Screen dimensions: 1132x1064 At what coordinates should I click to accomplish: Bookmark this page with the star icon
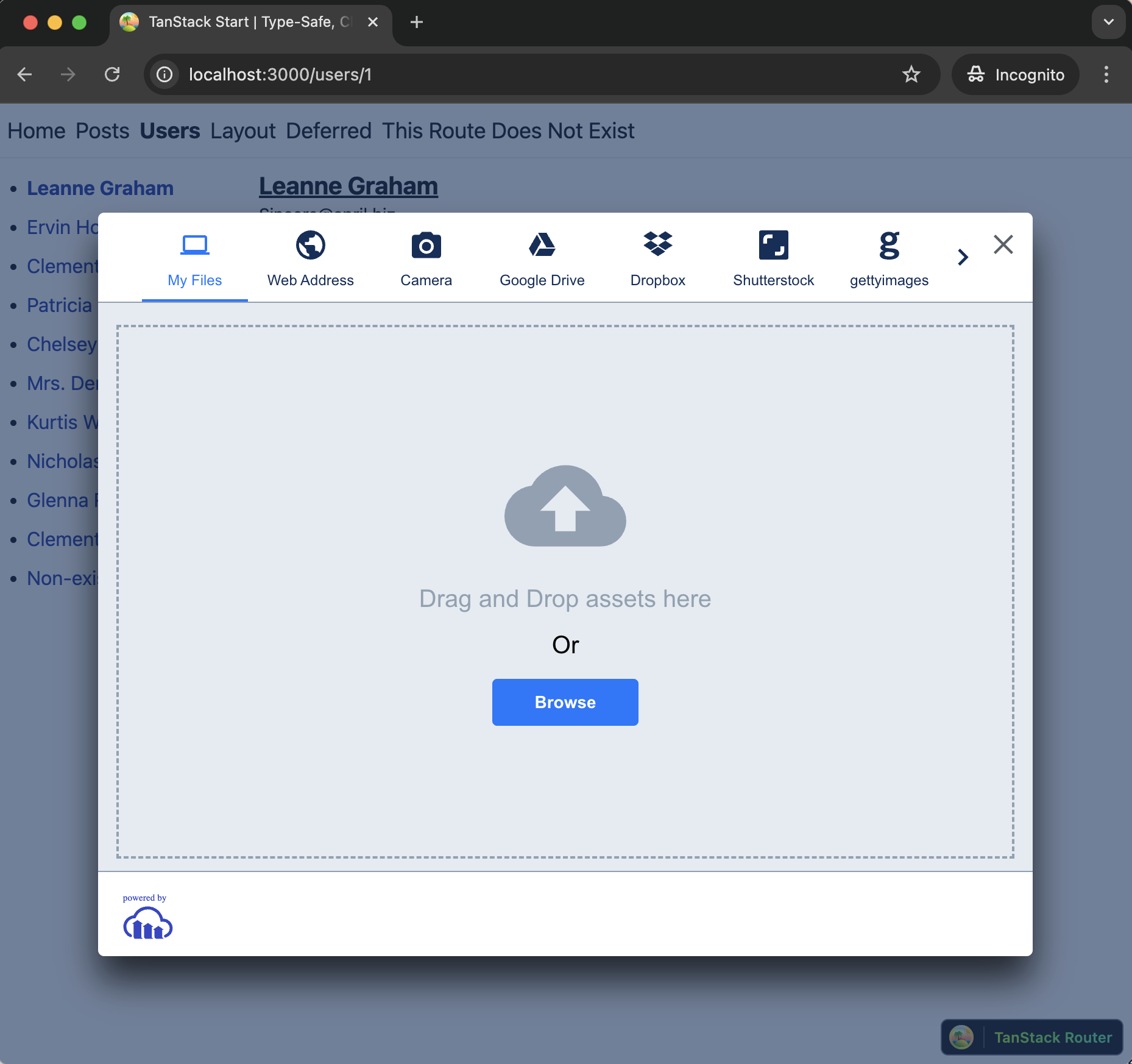click(911, 74)
